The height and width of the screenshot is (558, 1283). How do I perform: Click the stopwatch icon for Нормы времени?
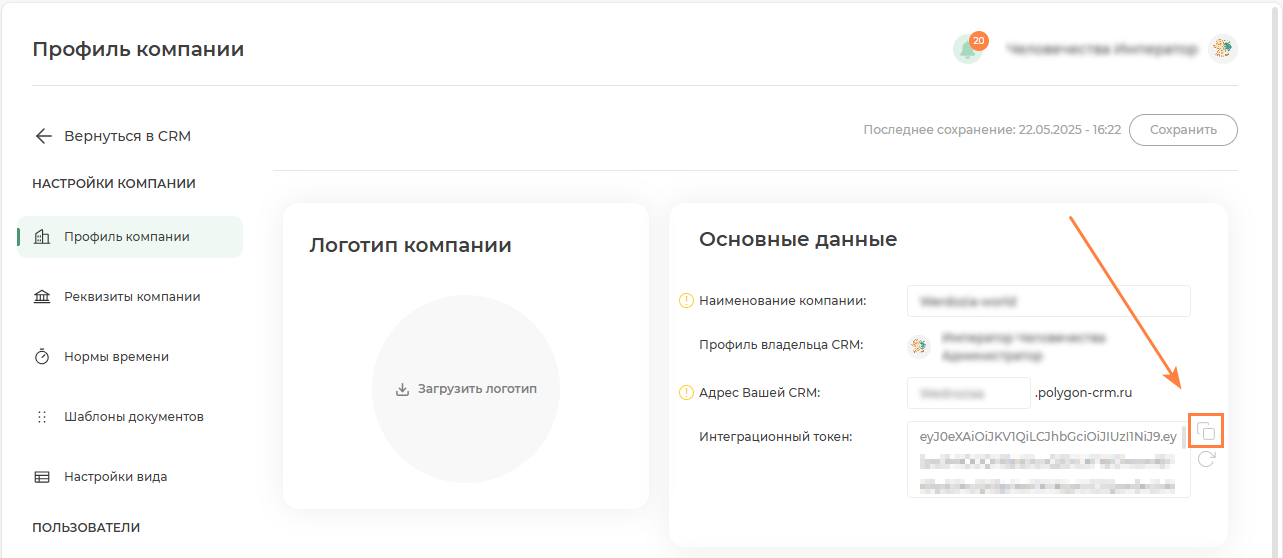pos(42,357)
